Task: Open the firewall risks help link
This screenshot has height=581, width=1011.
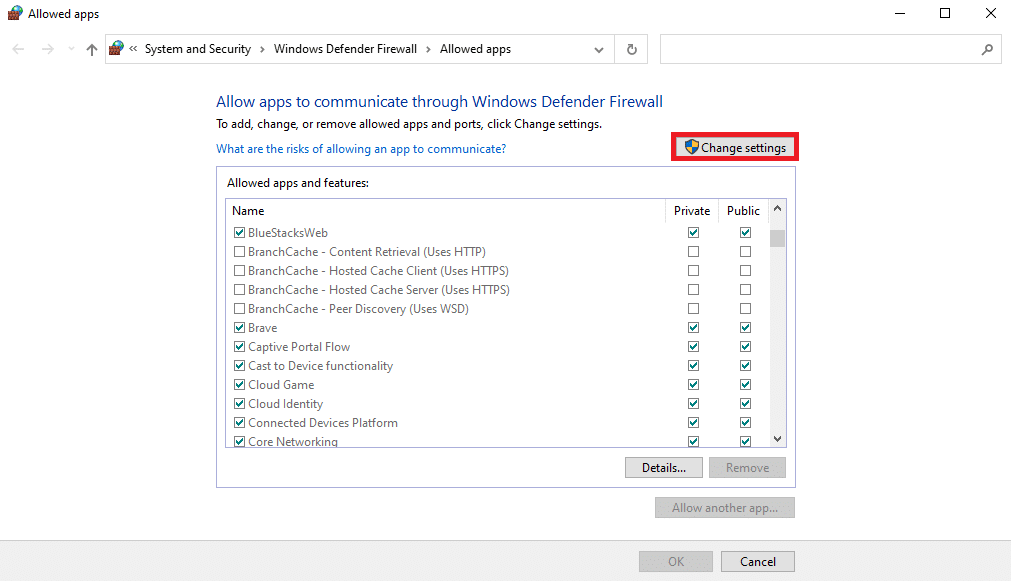Action: tap(360, 149)
